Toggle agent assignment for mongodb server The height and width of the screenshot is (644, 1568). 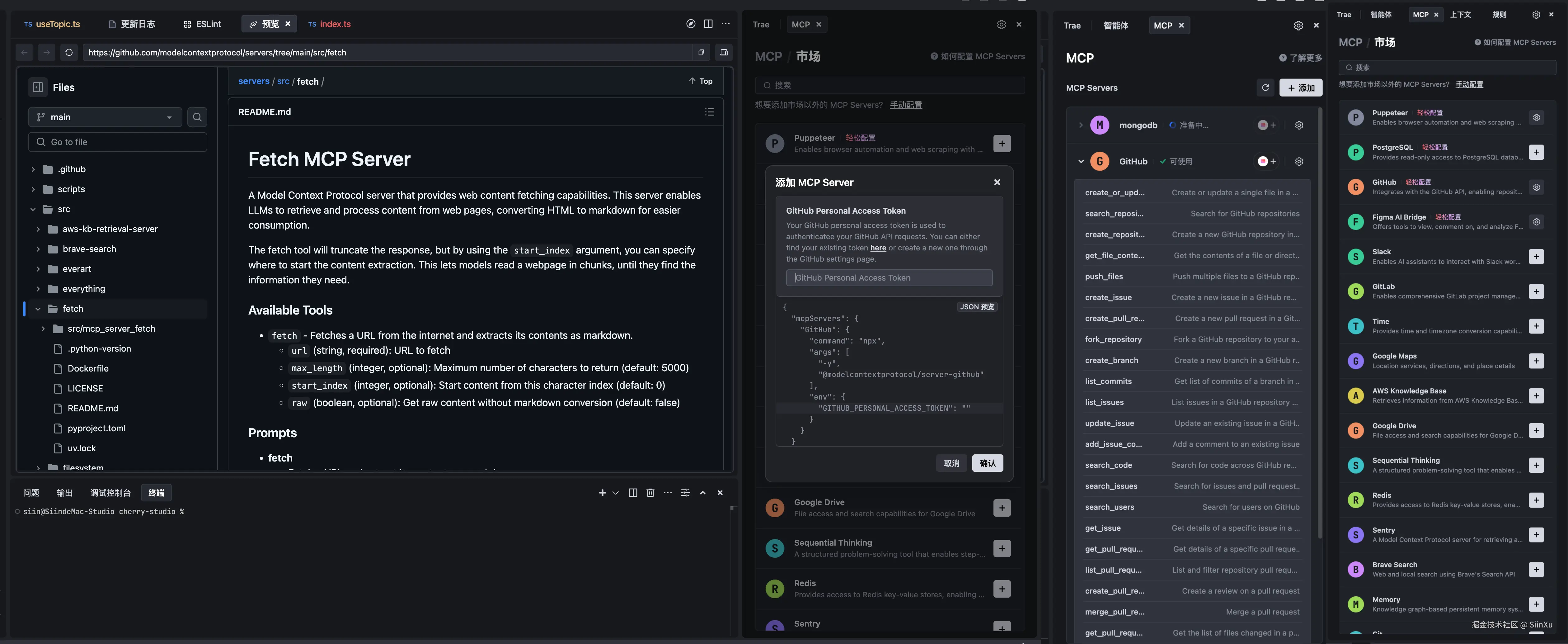click(1266, 125)
